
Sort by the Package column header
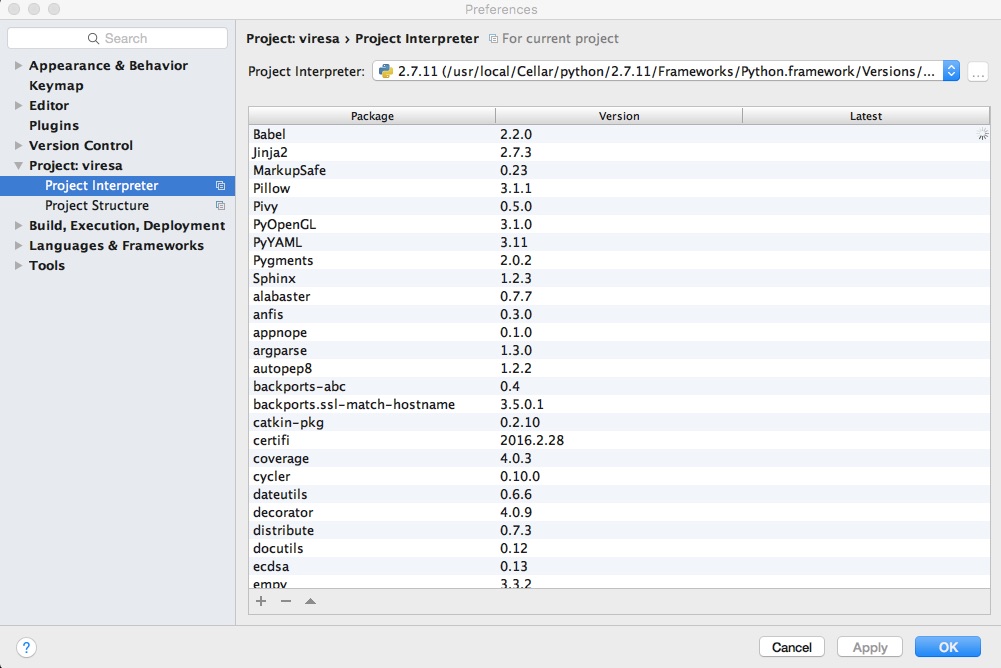point(372,116)
